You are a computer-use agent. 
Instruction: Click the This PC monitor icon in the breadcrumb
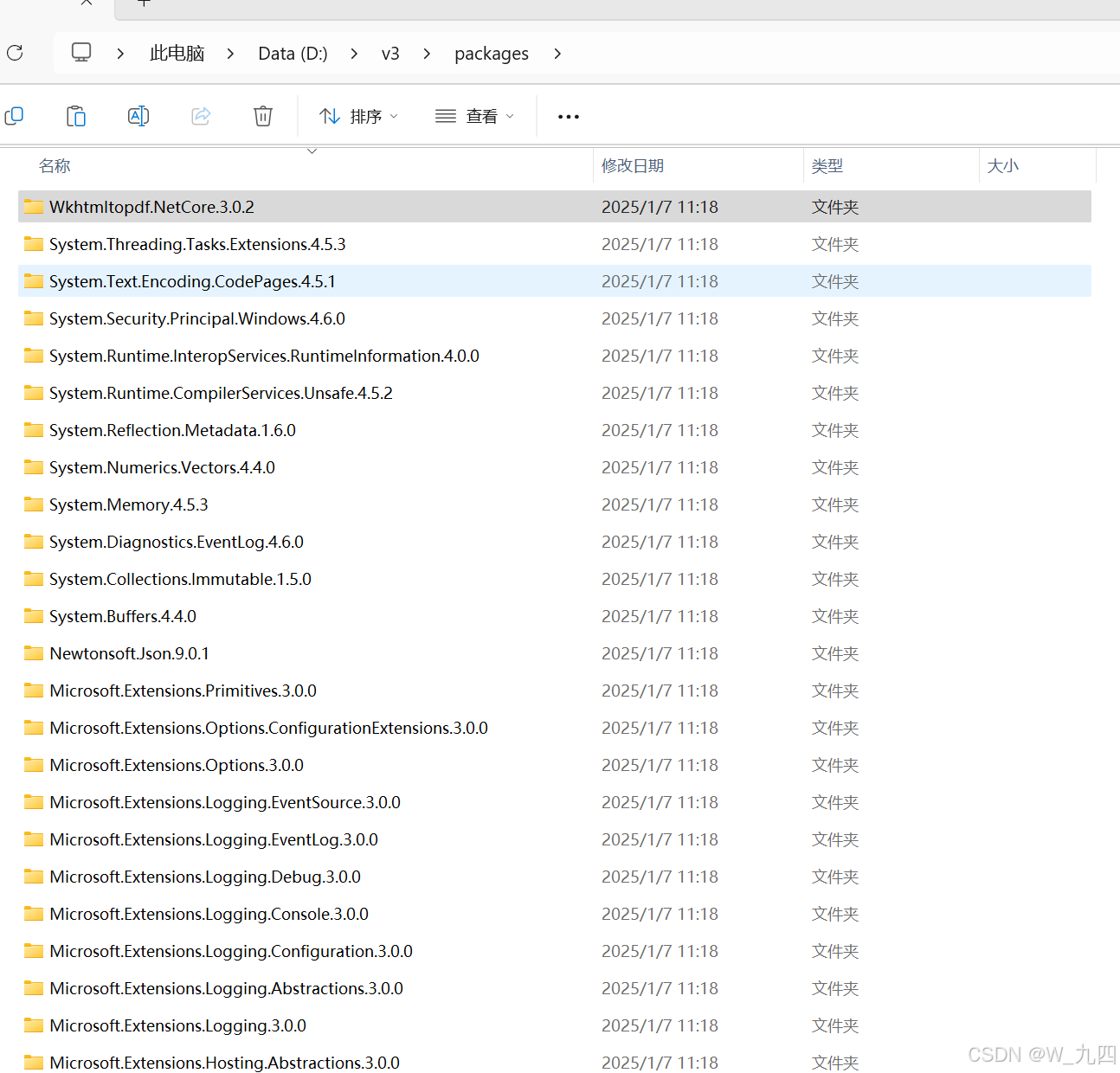(x=81, y=53)
